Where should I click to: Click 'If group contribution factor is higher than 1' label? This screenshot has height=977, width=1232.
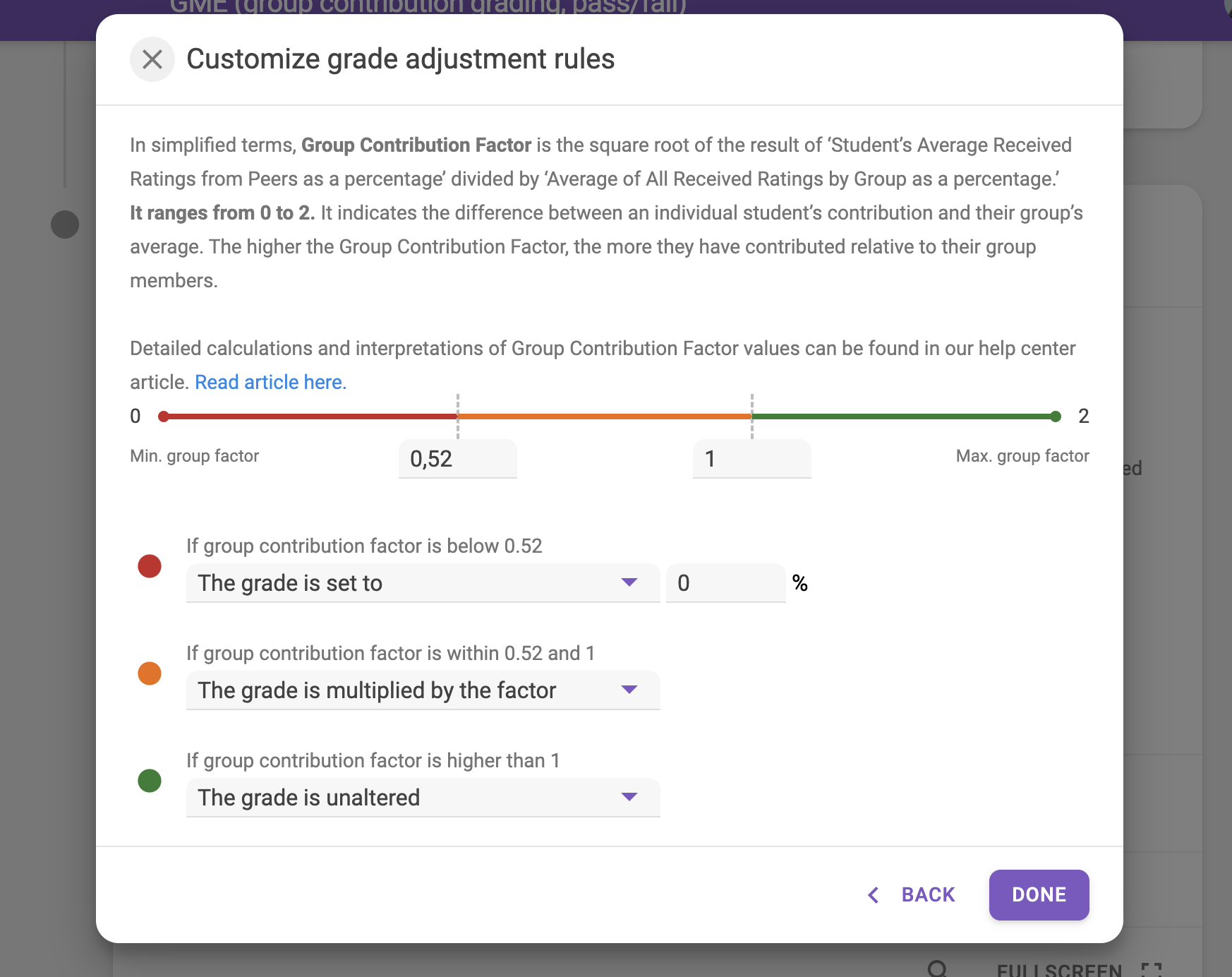click(x=373, y=760)
